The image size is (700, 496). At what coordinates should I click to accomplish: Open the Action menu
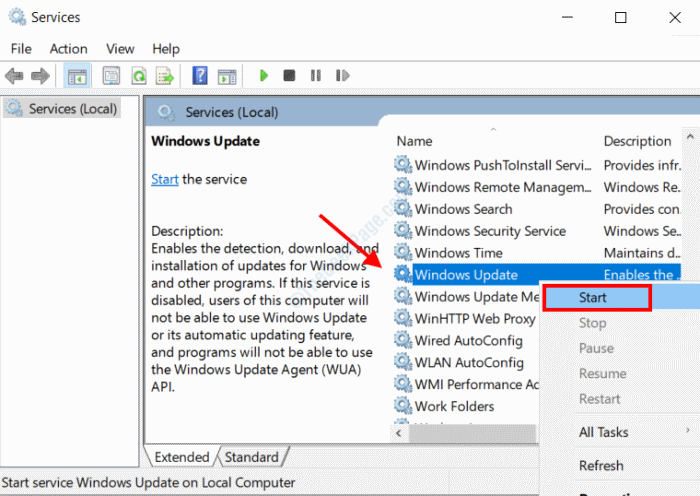[68, 49]
